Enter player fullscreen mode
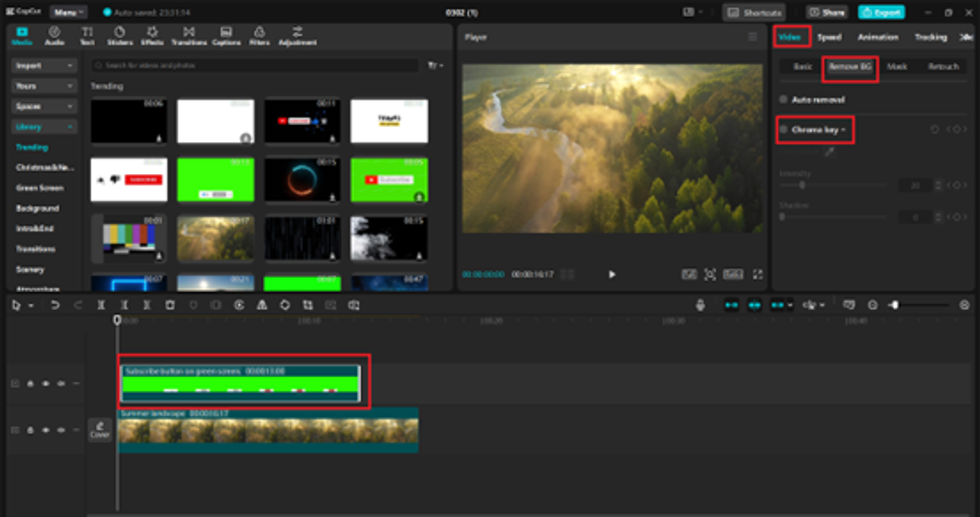Viewport: 980px width, 517px height. click(x=757, y=274)
